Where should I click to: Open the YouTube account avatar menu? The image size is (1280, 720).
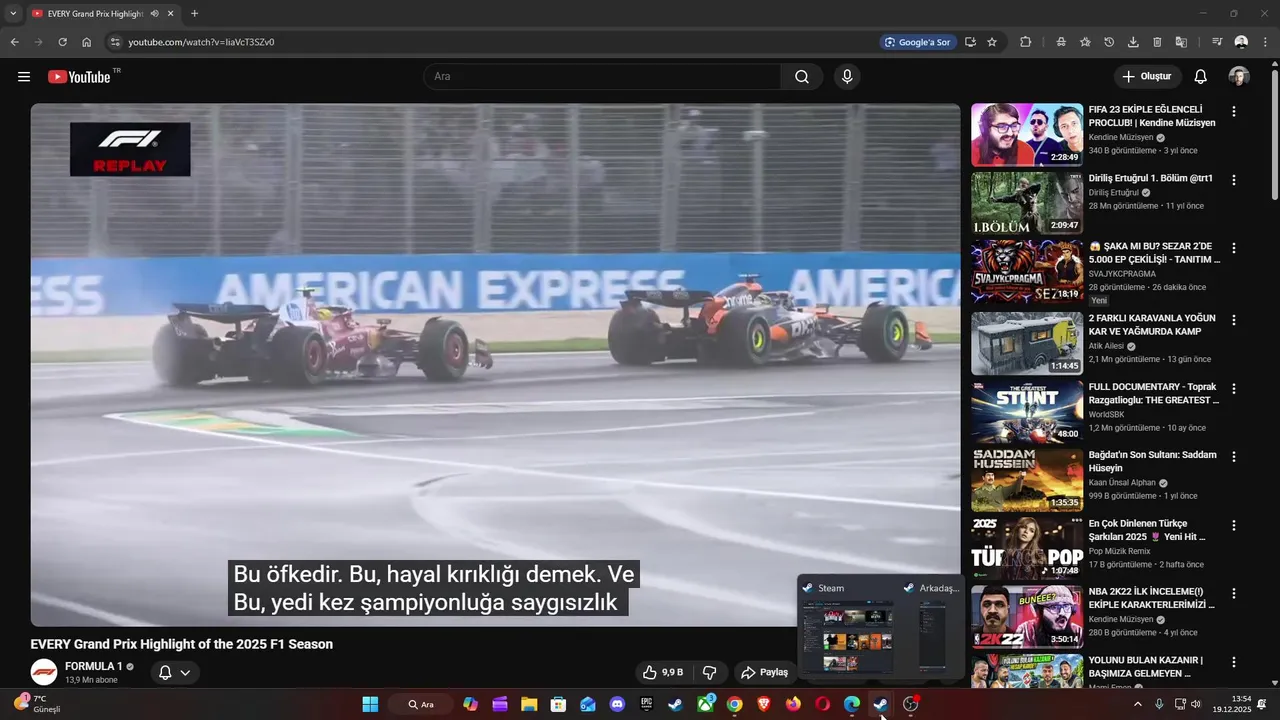pos(1239,77)
